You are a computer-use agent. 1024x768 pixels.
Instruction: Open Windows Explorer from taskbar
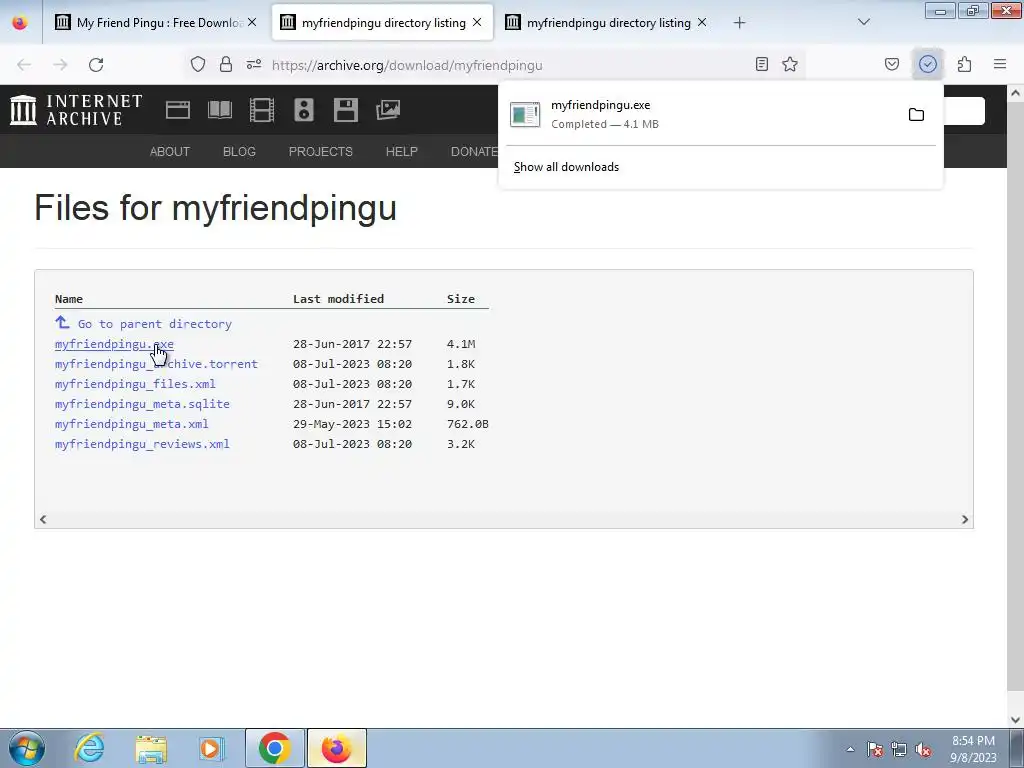151,748
